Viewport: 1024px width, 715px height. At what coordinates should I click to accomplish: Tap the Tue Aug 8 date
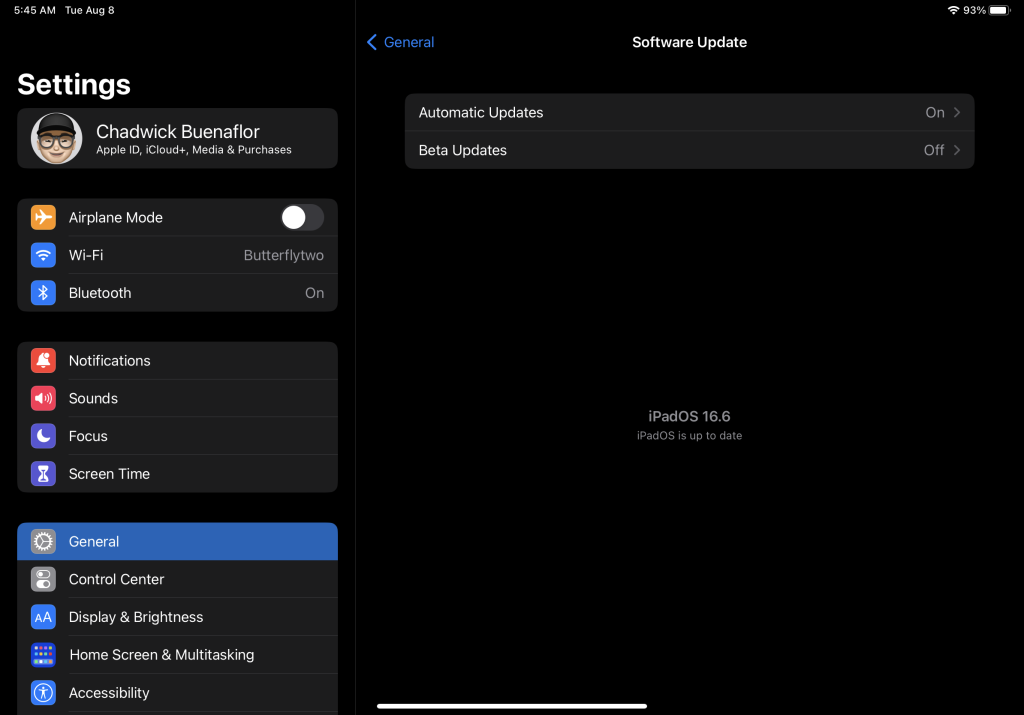(89, 10)
